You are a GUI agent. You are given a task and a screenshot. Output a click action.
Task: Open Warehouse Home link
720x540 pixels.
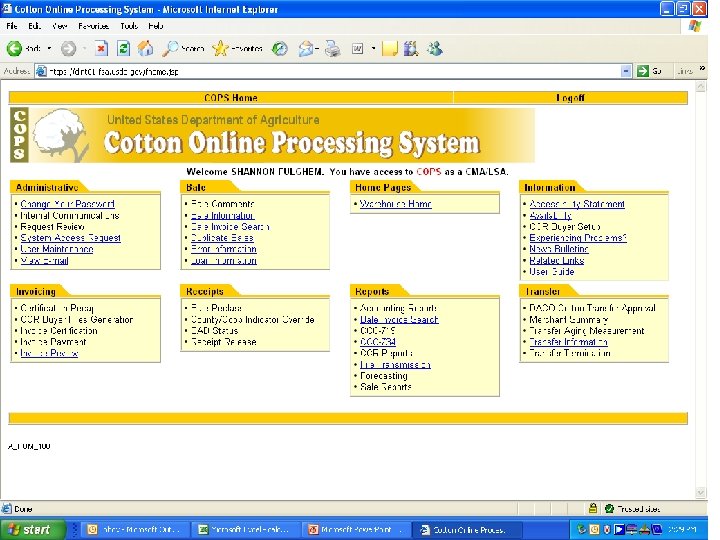[x=396, y=204]
